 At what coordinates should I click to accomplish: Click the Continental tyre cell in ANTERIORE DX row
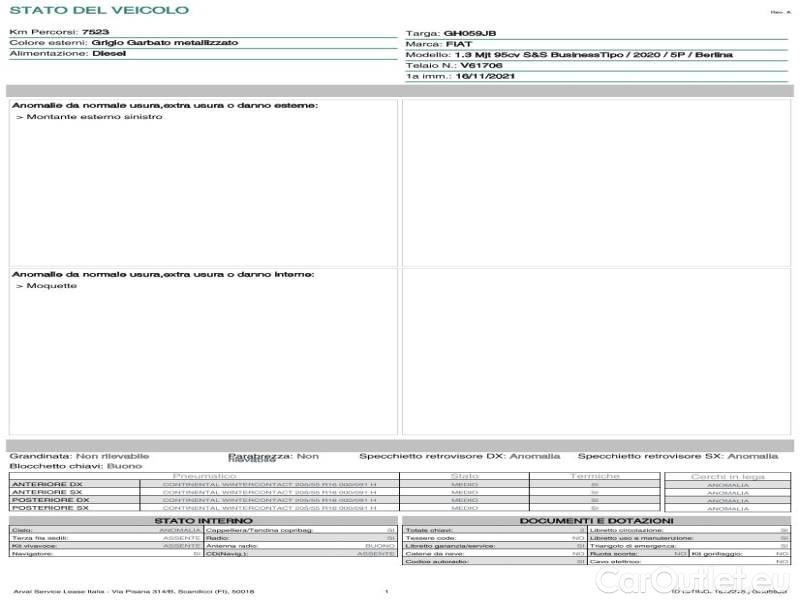[x=269, y=484]
